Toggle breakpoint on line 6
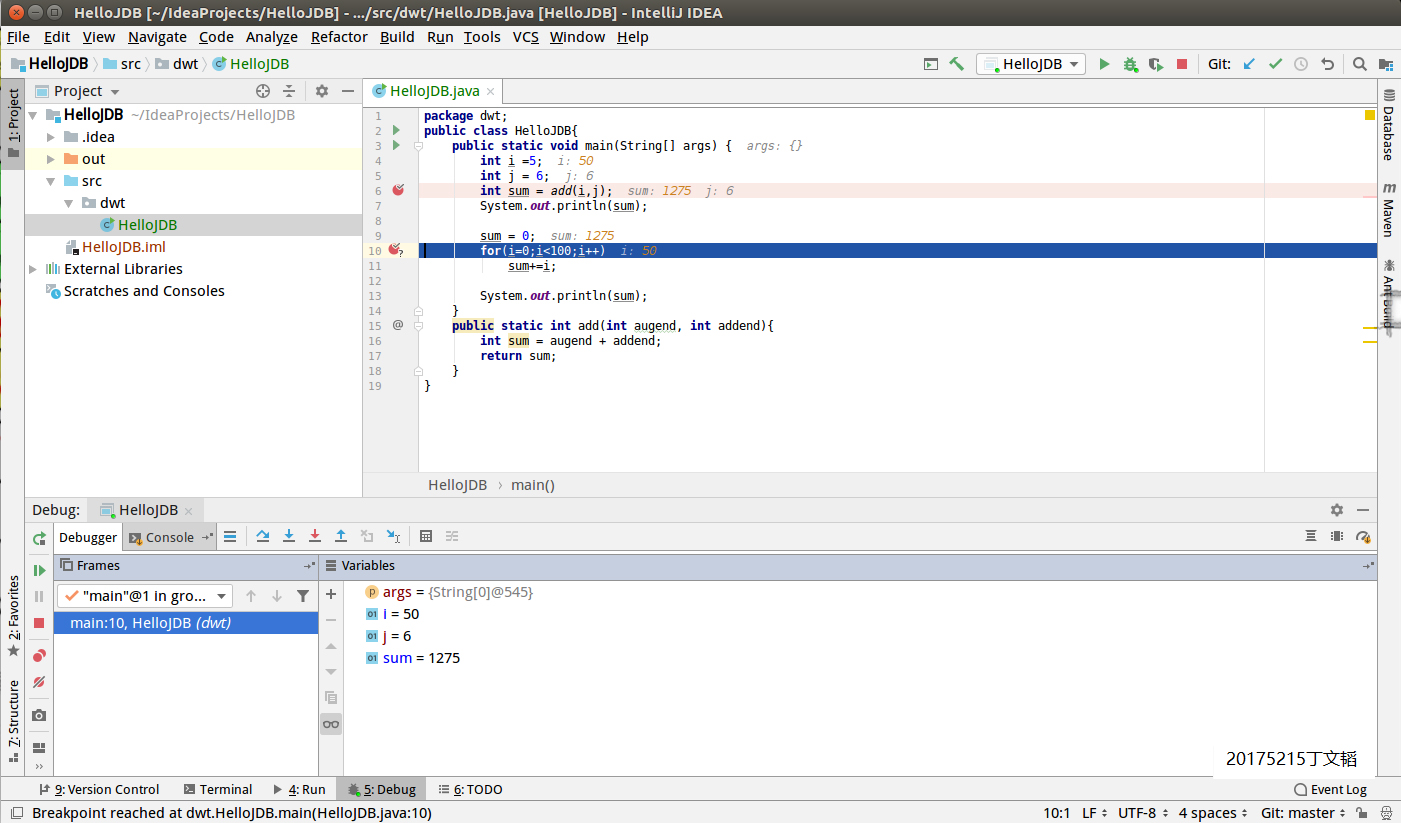The width and height of the screenshot is (1401, 823). (398, 190)
